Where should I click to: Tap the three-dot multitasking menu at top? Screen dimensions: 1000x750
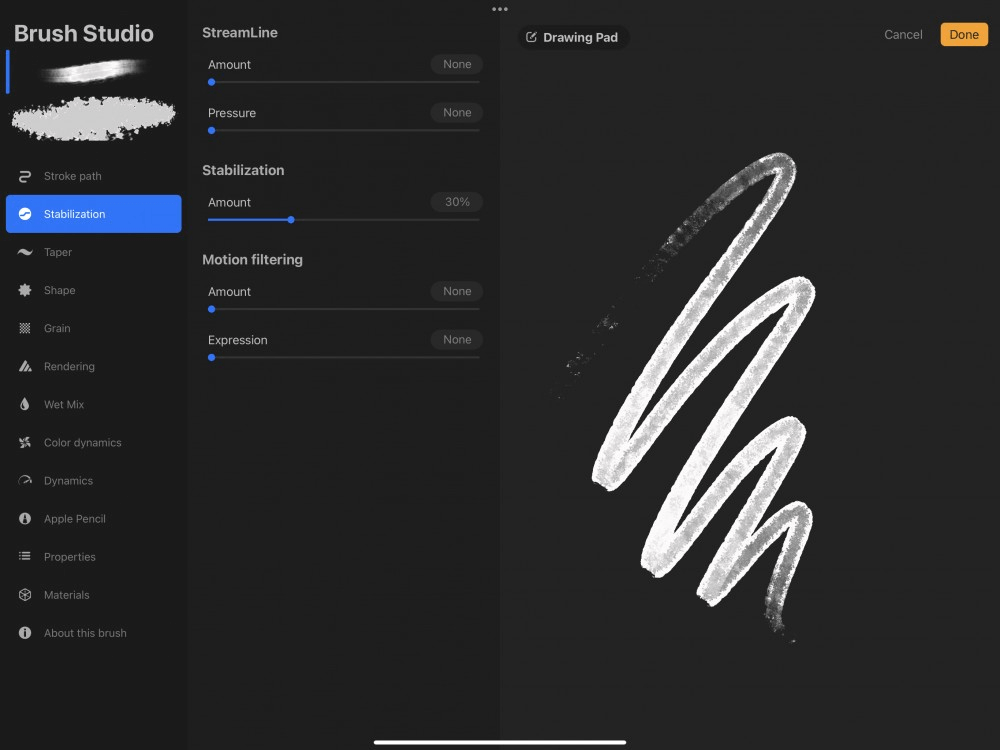pos(500,9)
